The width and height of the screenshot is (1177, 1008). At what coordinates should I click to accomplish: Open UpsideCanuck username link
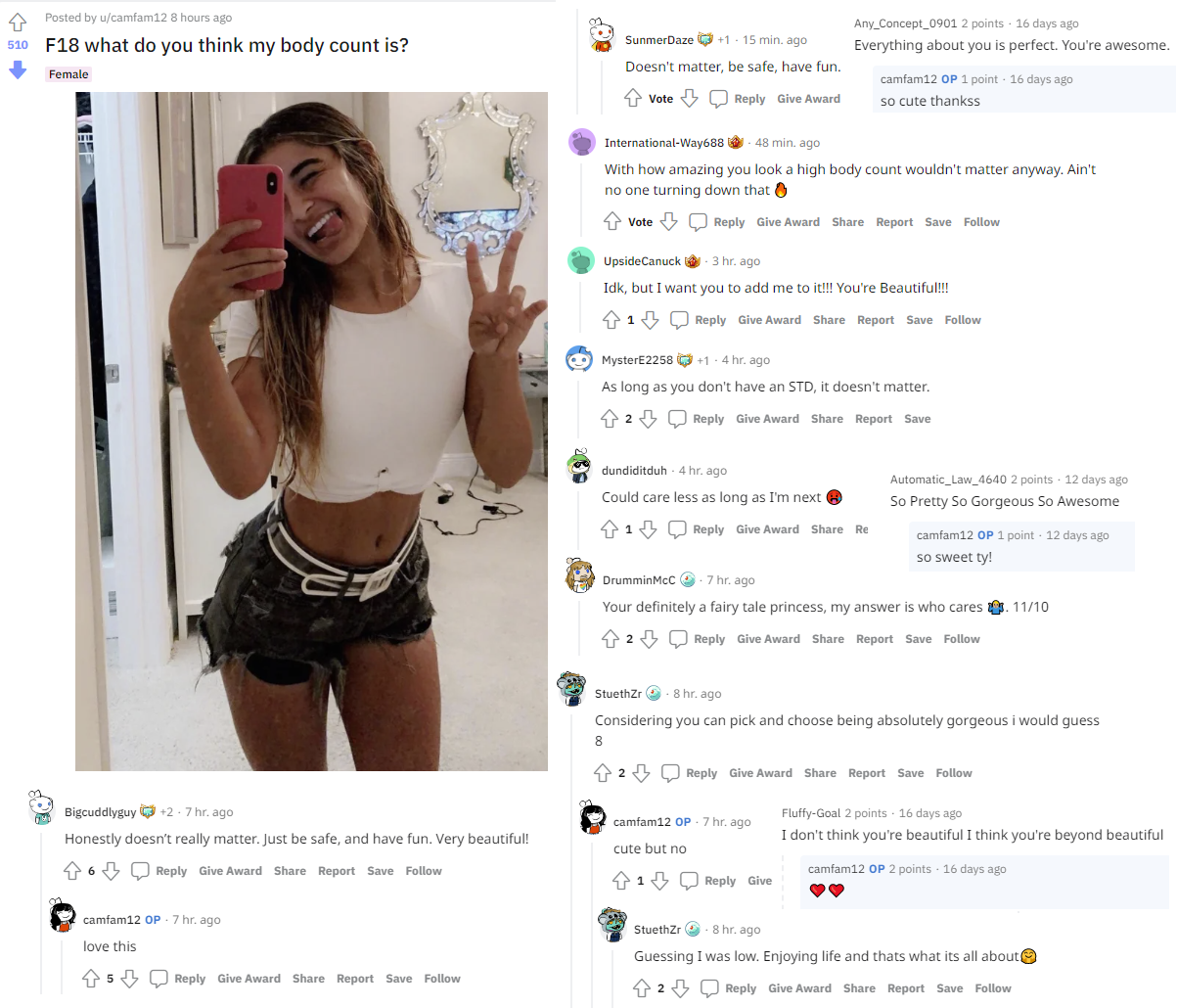642,261
